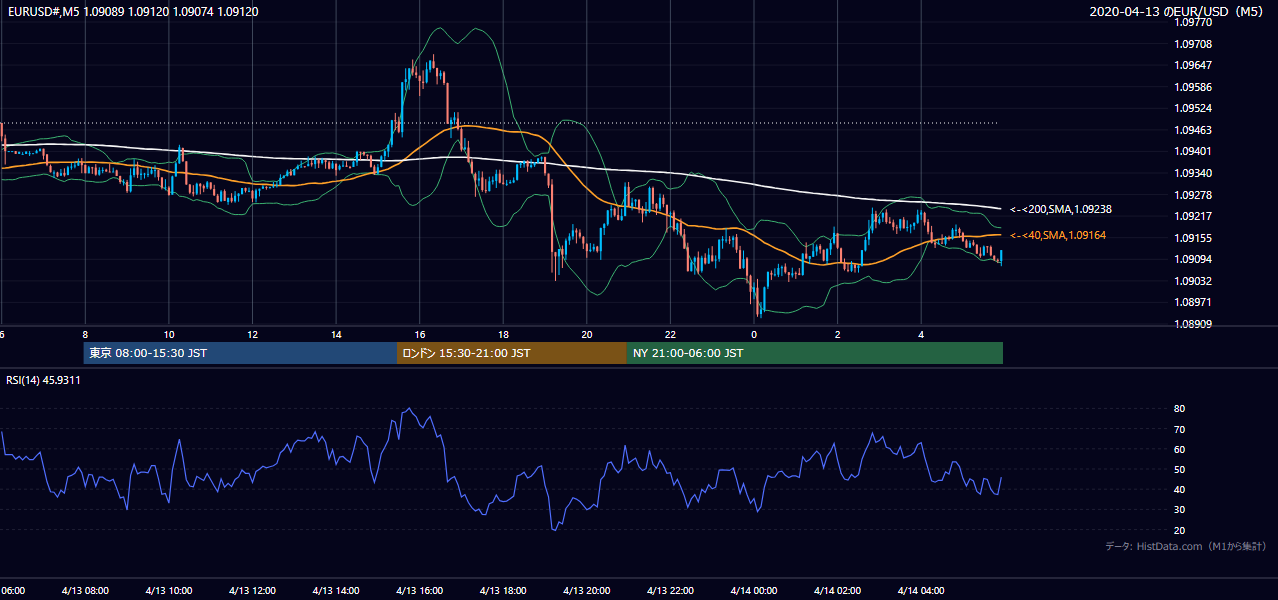This screenshot has width=1278, height=600.
Task: Click the bottom time label 4/13 12:00
Action: coord(252,590)
